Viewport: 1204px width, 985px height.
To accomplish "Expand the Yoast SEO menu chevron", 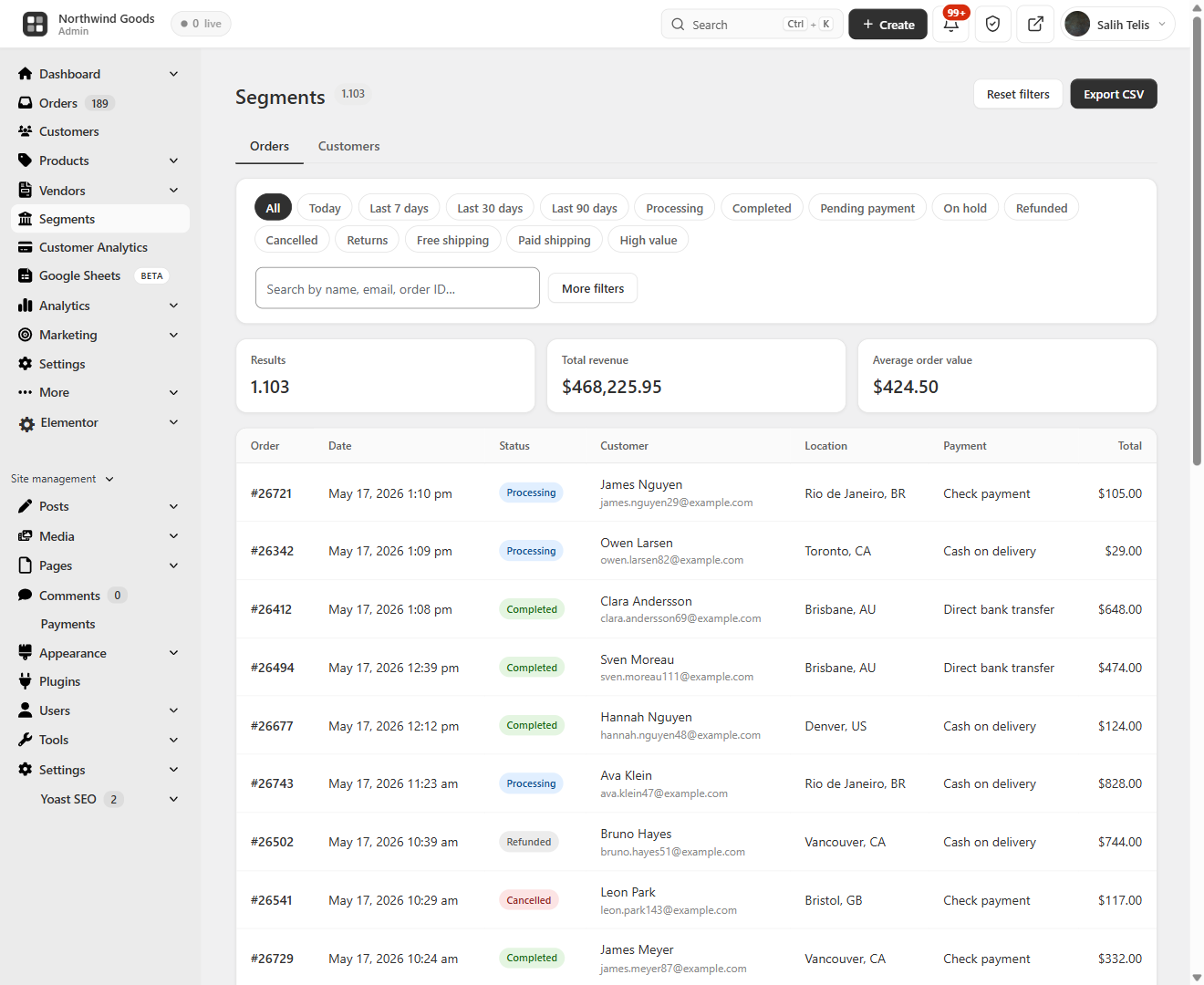I will pyautogui.click(x=173, y=799).
